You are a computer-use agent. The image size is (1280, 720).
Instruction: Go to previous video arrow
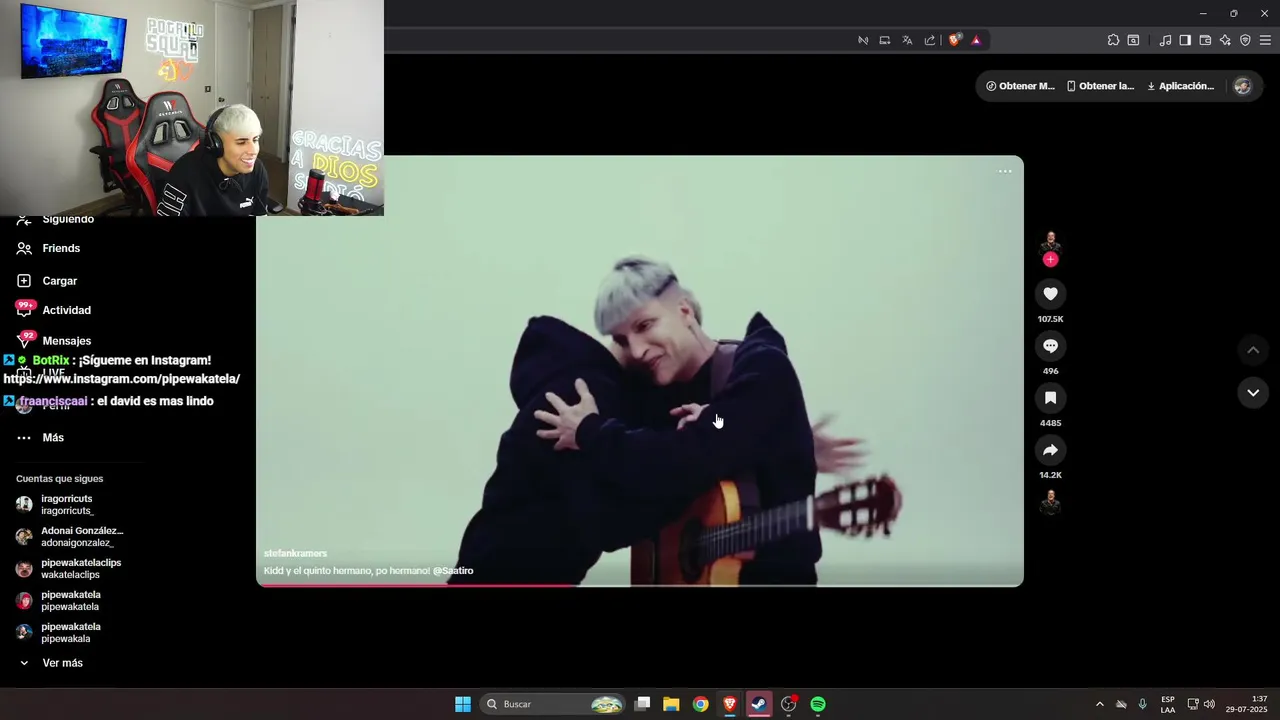coord(1253,350)
